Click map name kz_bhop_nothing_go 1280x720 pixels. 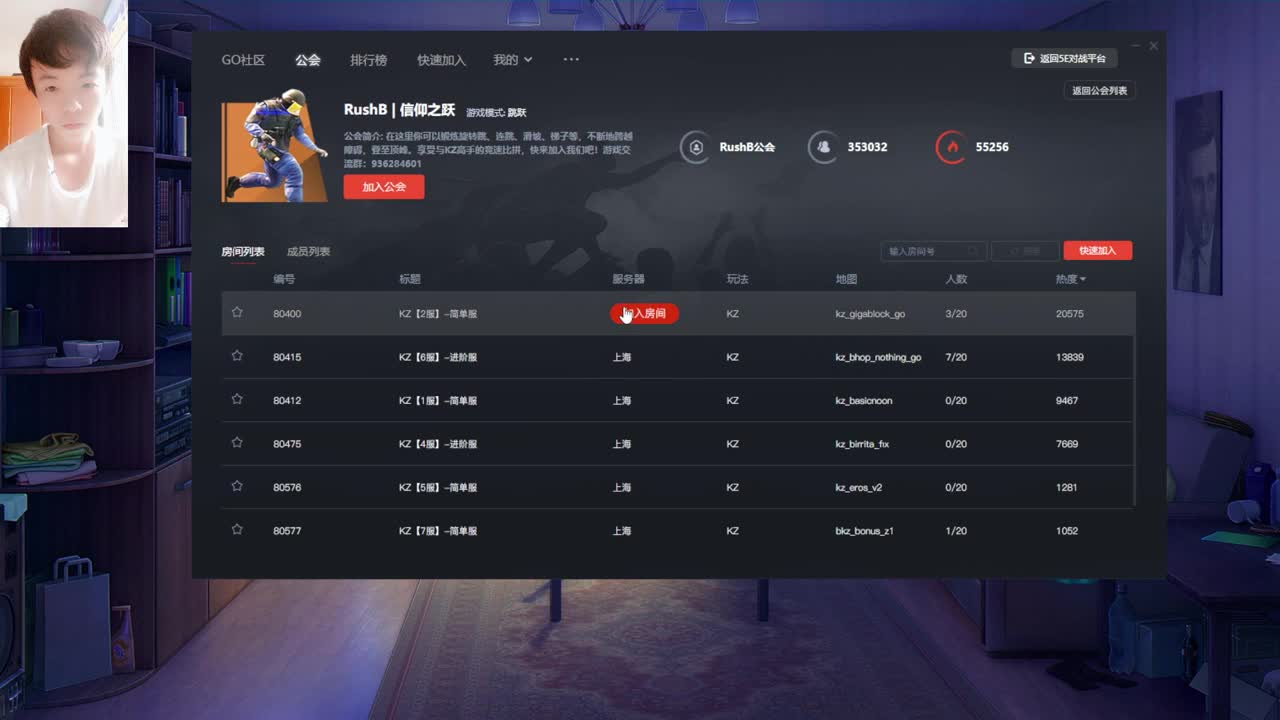tap(878, 357)
